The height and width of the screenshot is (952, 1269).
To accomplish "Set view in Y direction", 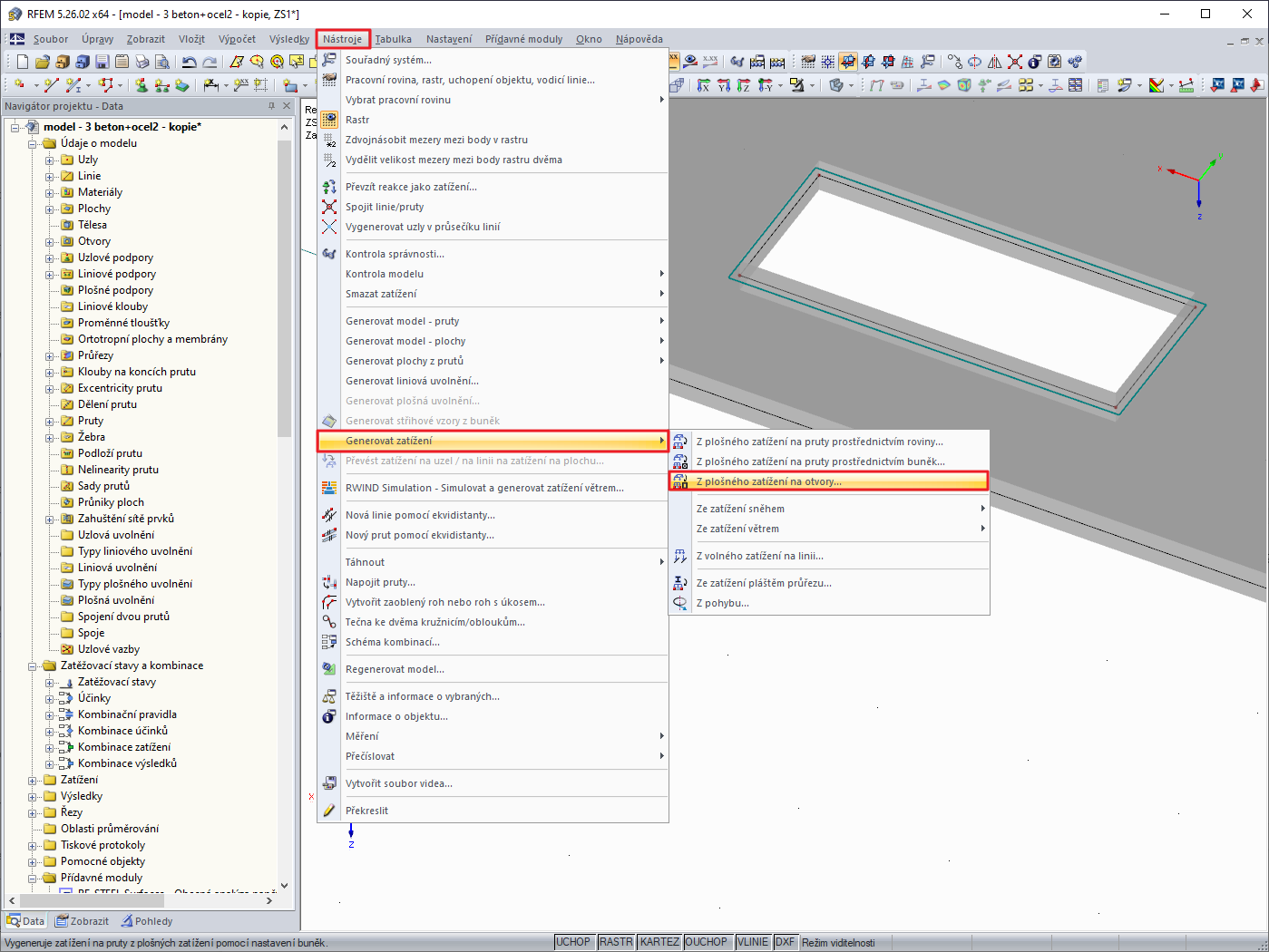I will click(724, 85).
